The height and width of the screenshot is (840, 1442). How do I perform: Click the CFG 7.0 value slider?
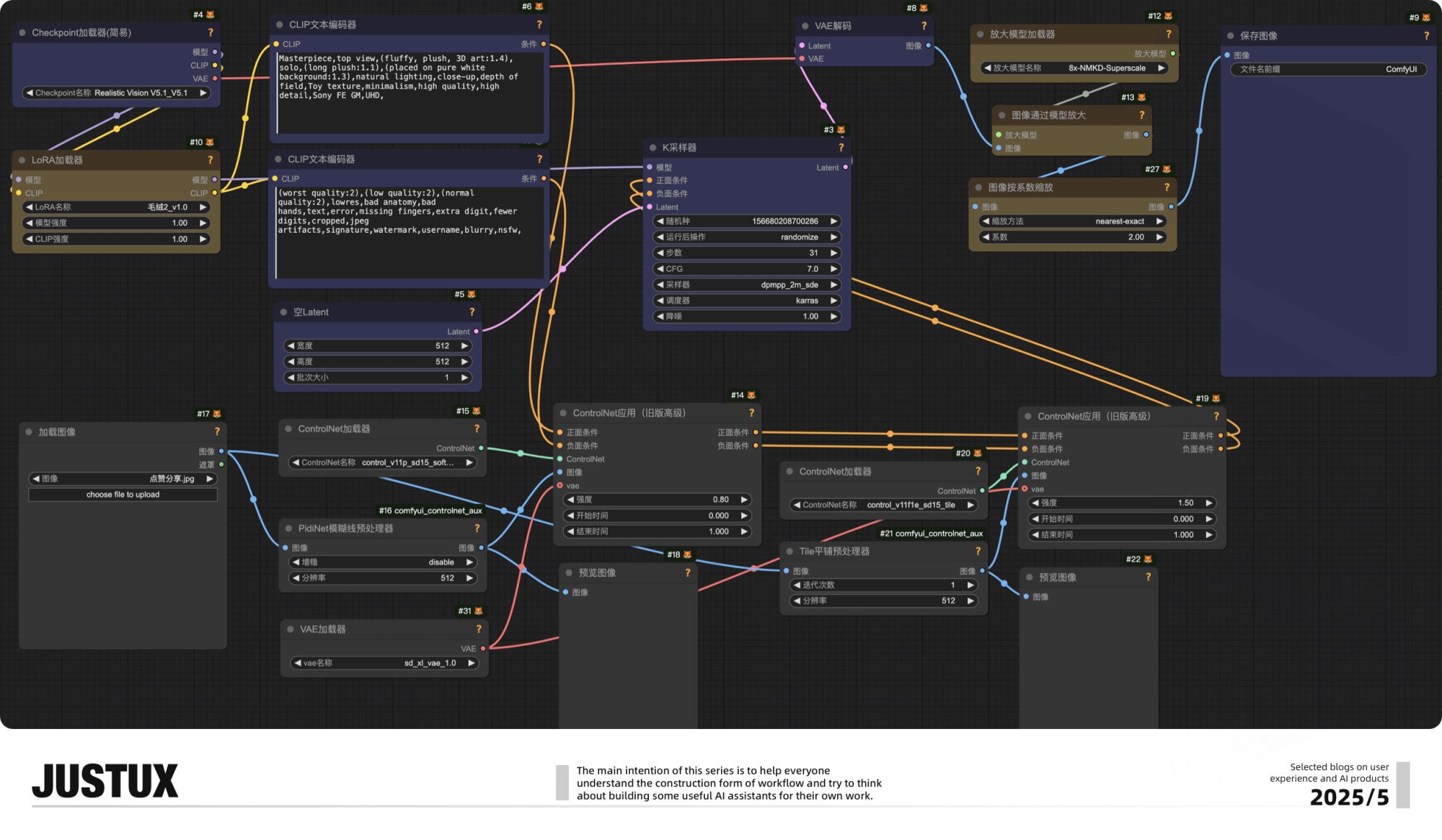pos(746,269)
